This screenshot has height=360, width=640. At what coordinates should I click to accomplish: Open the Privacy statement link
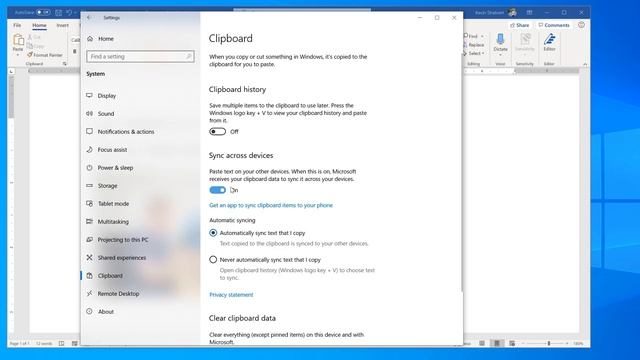point(231,295)
